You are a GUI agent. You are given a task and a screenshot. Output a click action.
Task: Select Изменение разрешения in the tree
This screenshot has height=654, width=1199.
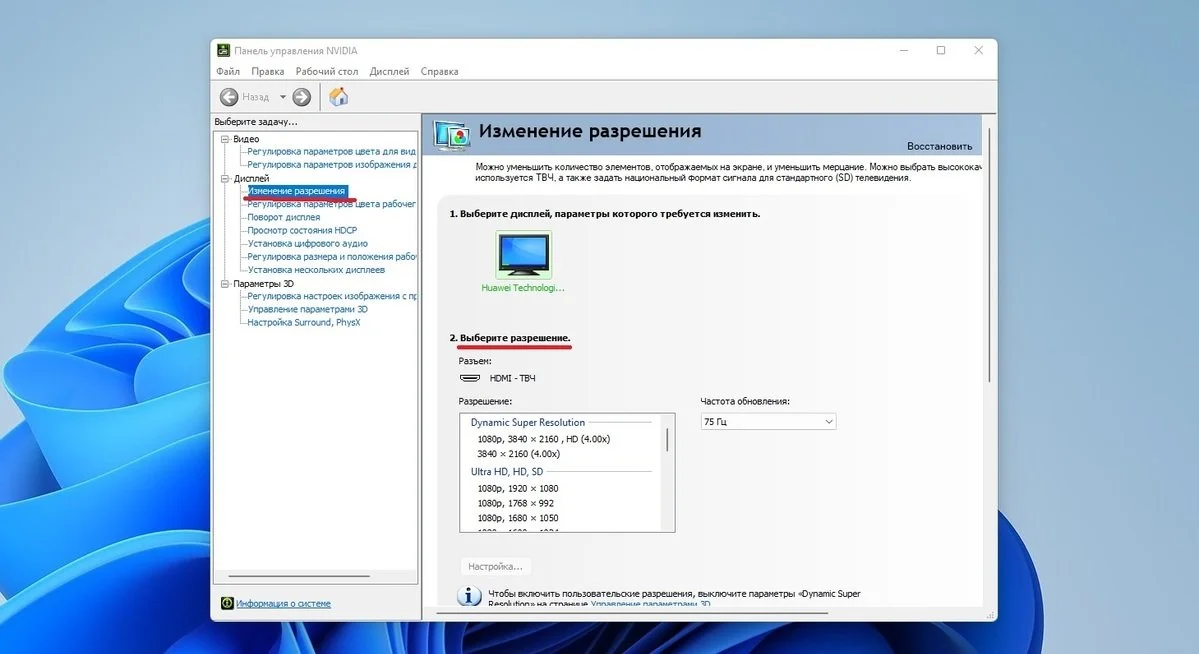coord(297,191)
